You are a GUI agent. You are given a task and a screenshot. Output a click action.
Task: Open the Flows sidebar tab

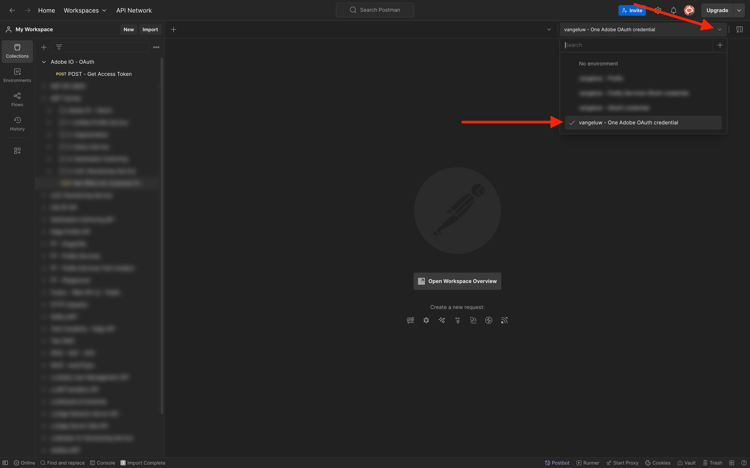pyautogui.click(x=17, y=100)
